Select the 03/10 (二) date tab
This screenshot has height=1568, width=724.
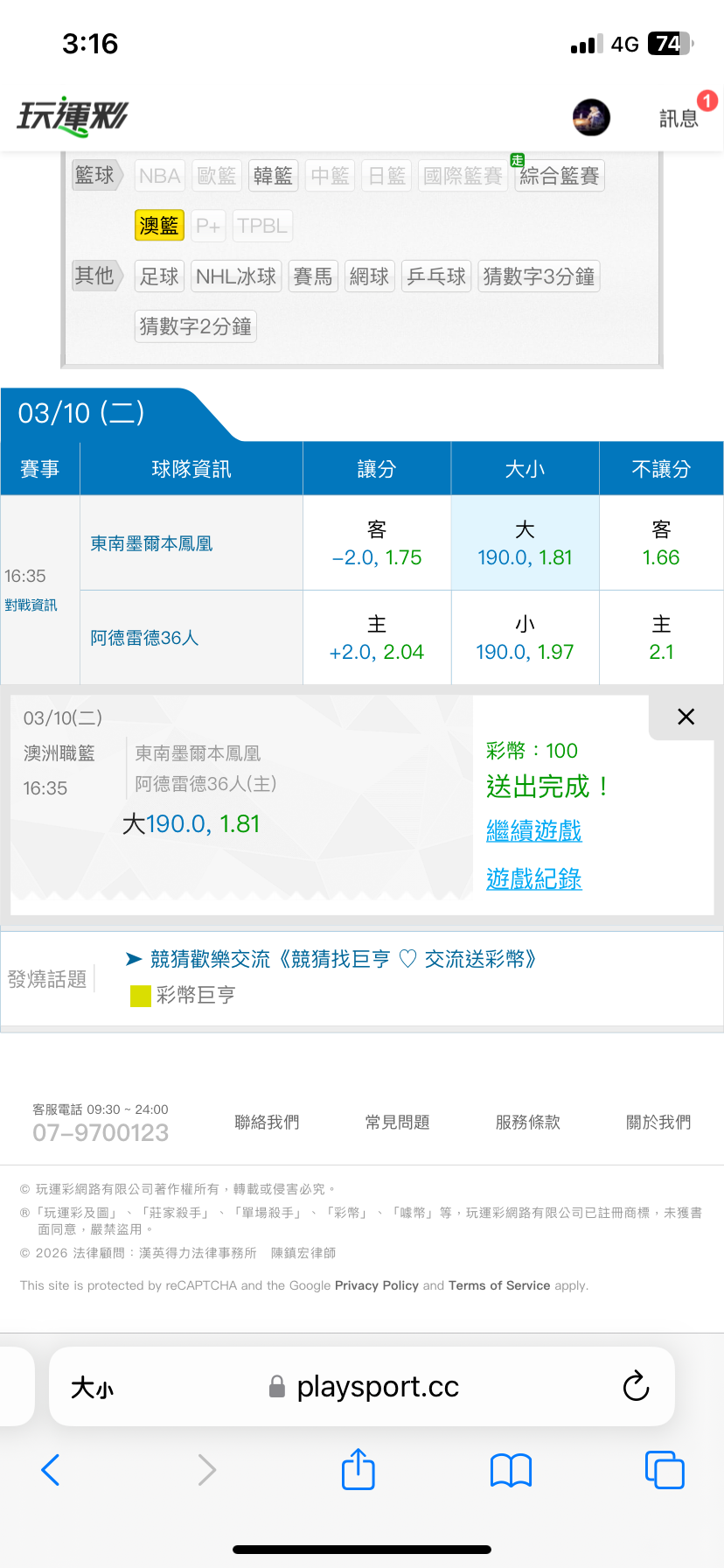(81, 413)
